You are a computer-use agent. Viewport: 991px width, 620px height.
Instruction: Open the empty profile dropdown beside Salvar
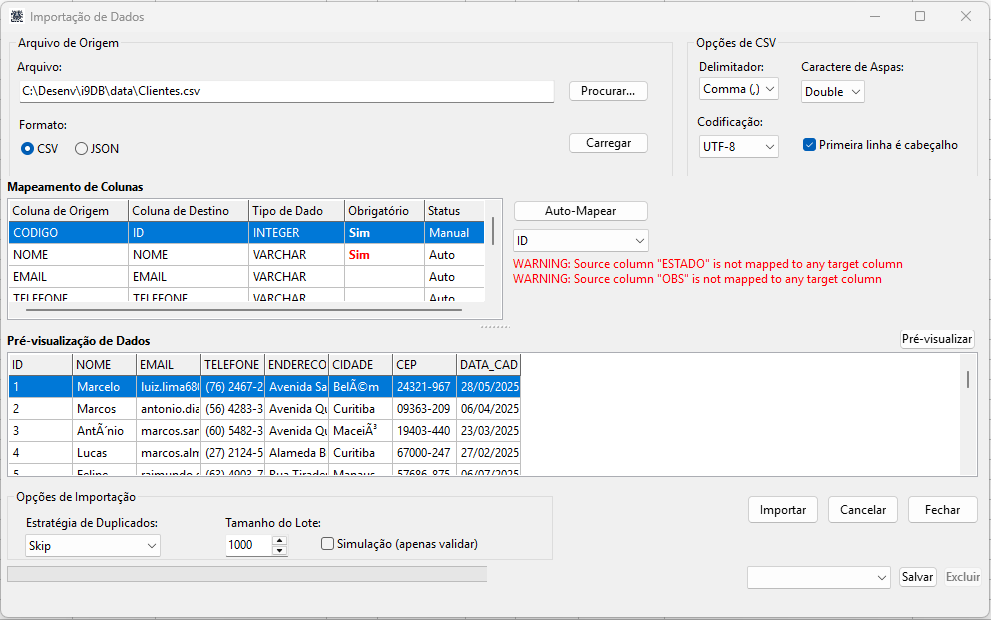coord(818,578)
